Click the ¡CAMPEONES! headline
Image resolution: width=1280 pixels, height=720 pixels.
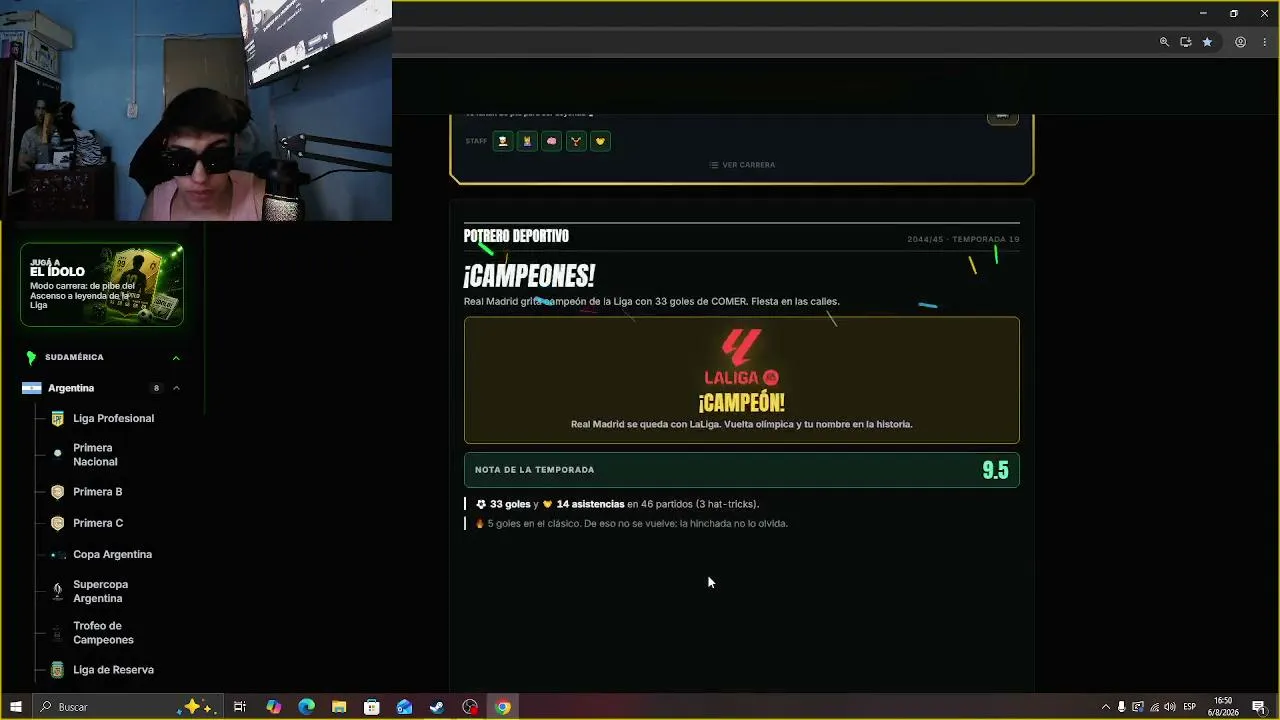click(529, 276)
